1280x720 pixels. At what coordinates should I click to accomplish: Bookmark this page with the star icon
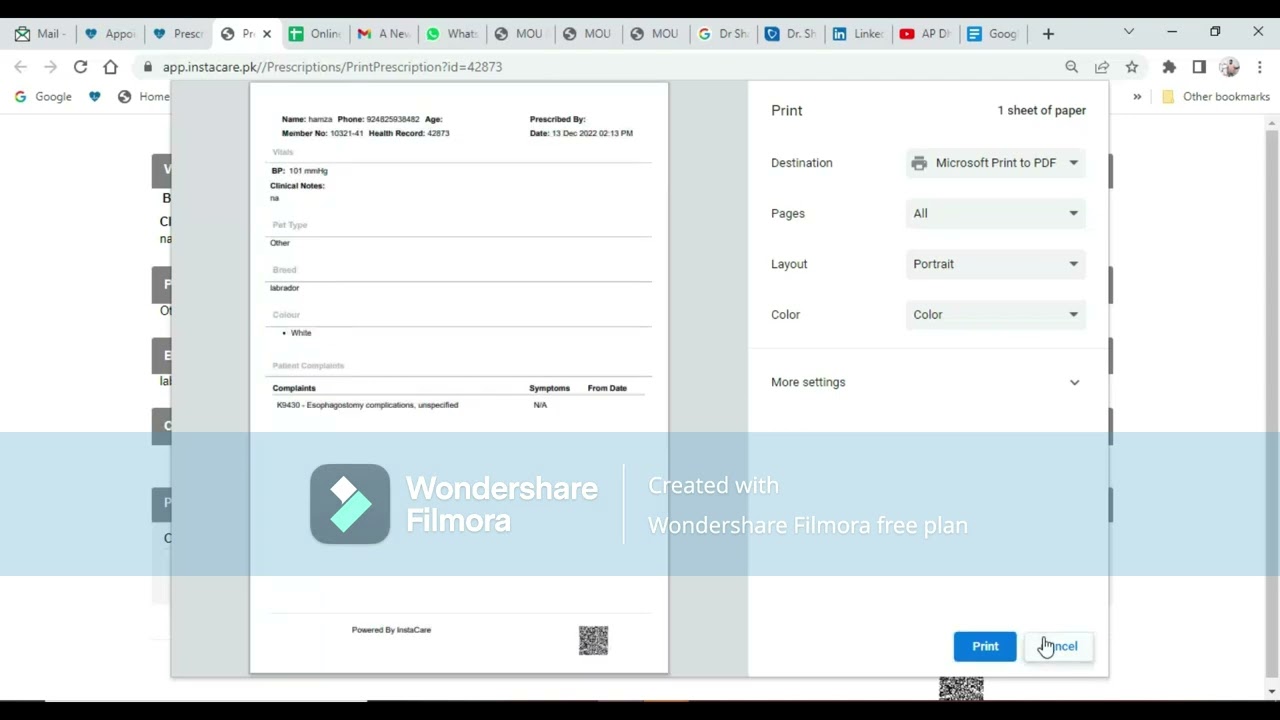click(1132, 67)
